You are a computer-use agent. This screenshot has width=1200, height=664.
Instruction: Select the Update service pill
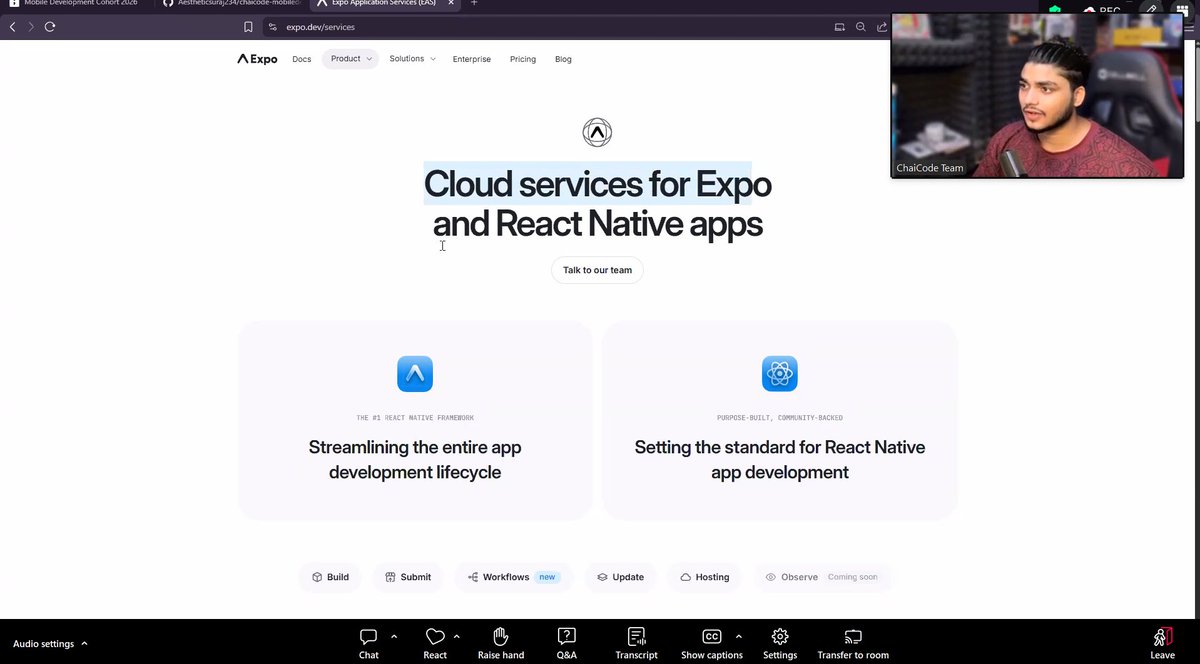coord(620,577)
